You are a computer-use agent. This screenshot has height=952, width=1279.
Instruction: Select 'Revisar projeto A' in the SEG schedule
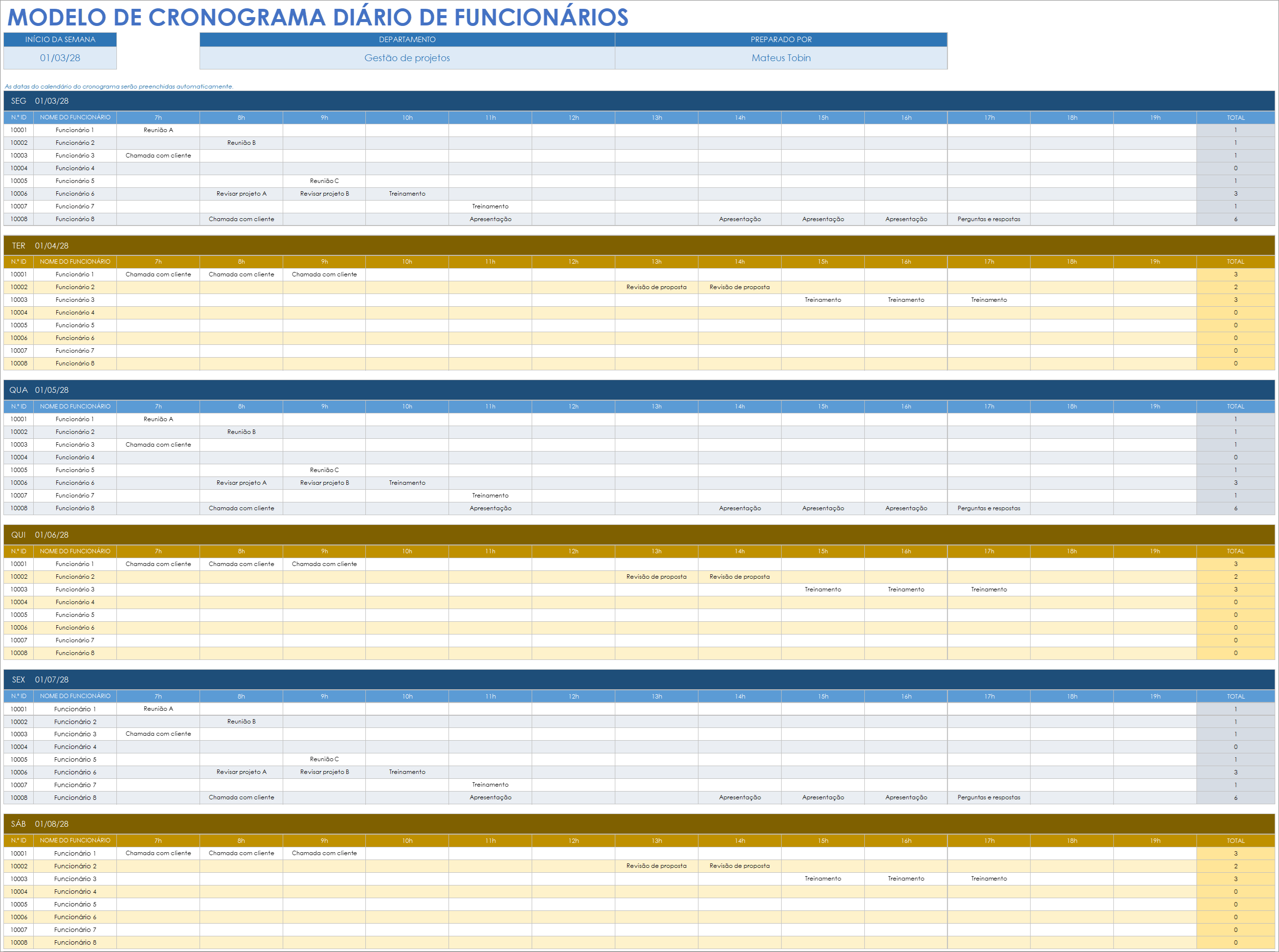coord(242,194)
